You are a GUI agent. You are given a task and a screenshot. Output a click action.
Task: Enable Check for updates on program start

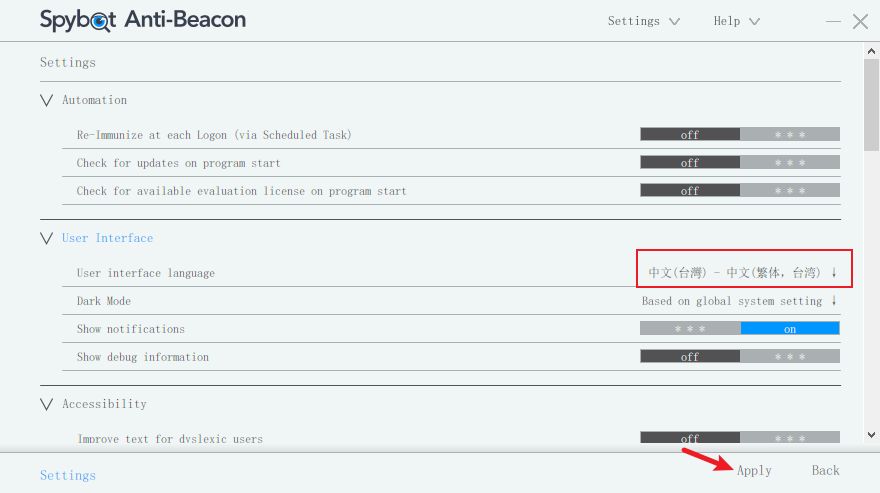point(739,162)
